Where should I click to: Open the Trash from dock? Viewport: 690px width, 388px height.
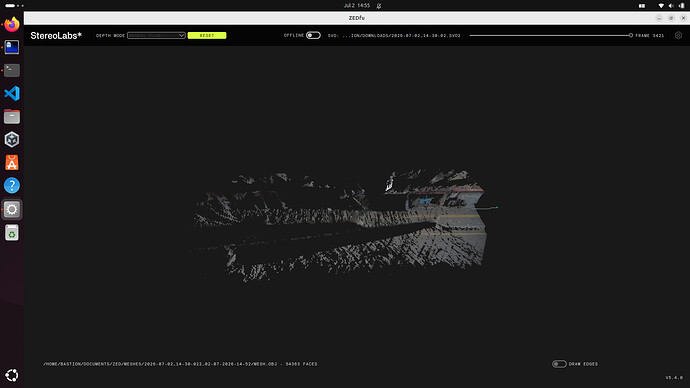12,233
